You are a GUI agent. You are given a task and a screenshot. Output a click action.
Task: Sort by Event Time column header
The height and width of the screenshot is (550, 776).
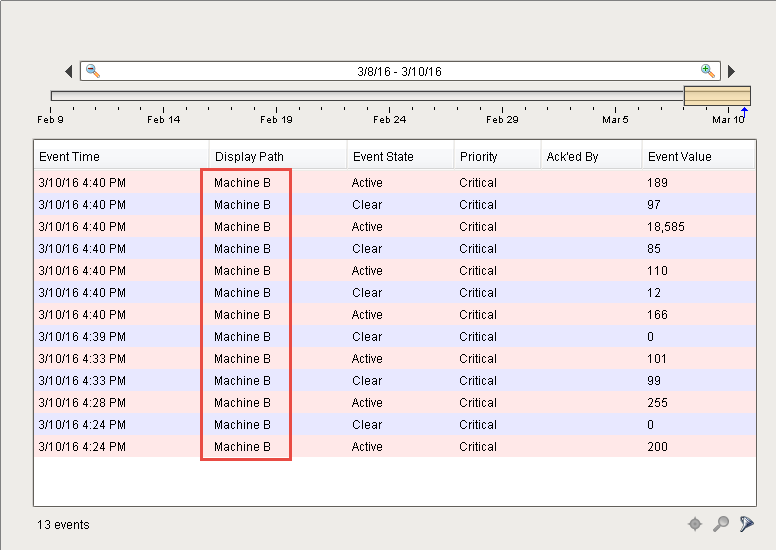click(122, 156)
